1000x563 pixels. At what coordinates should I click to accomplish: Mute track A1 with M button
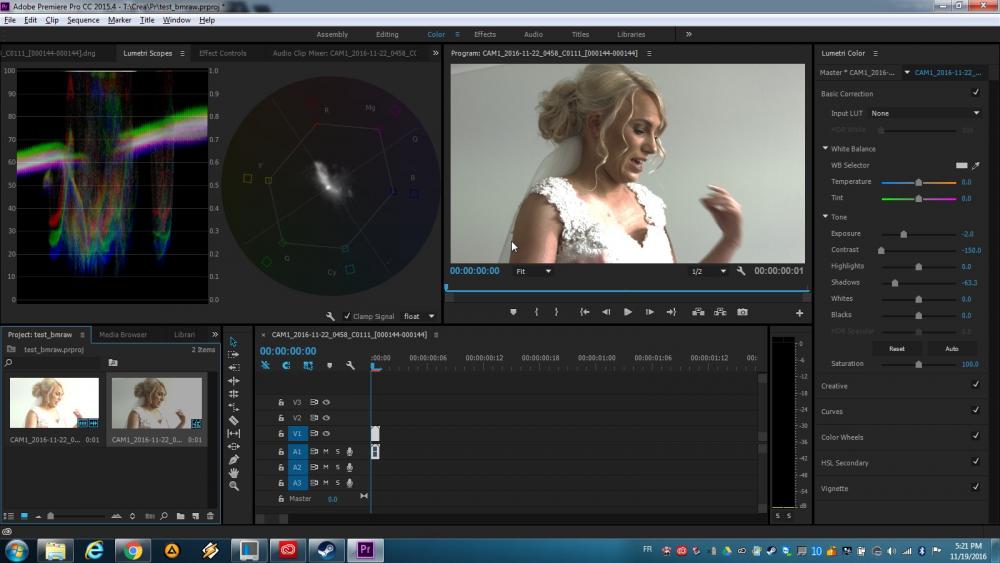(x=325, y=451)
